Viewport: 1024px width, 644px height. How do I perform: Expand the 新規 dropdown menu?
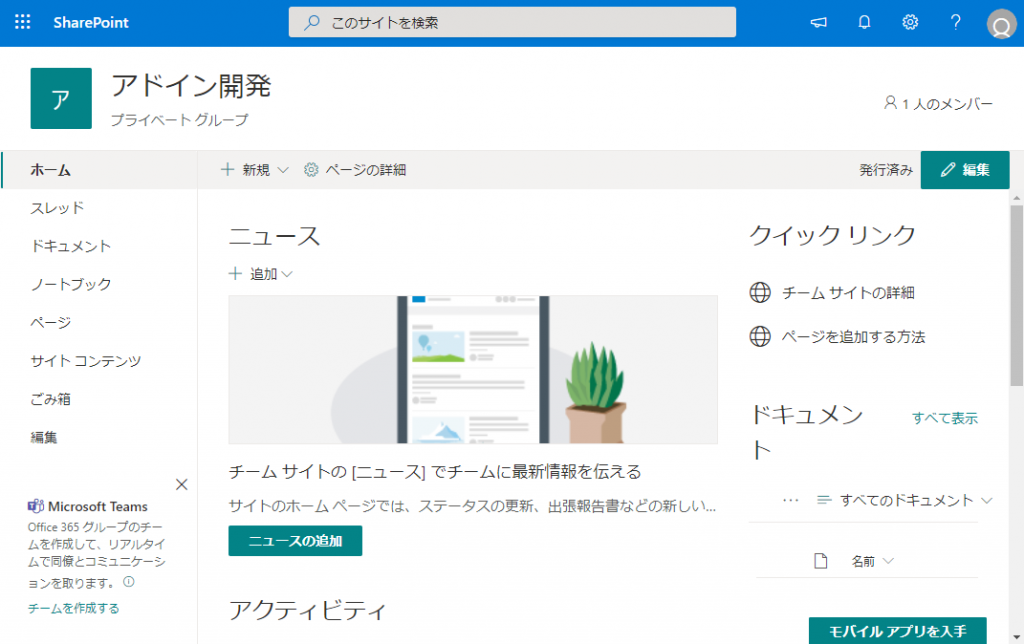(255, 170)
